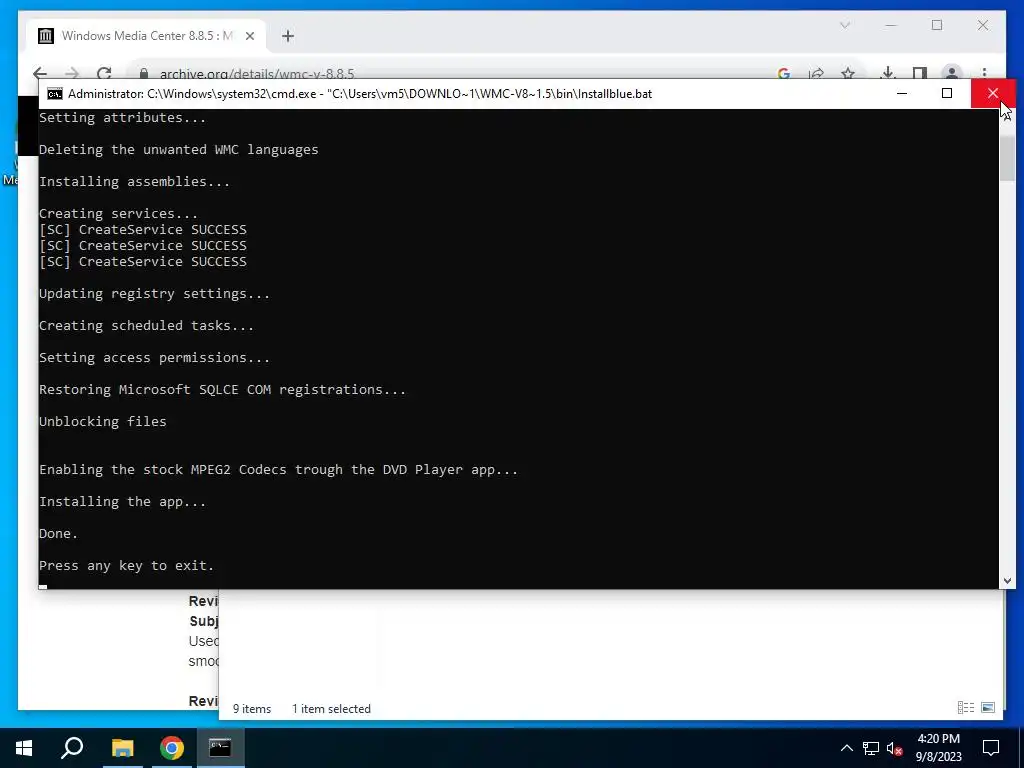
Task: Minimize the Administrator cmd window
Action: [x=902, y=93]
